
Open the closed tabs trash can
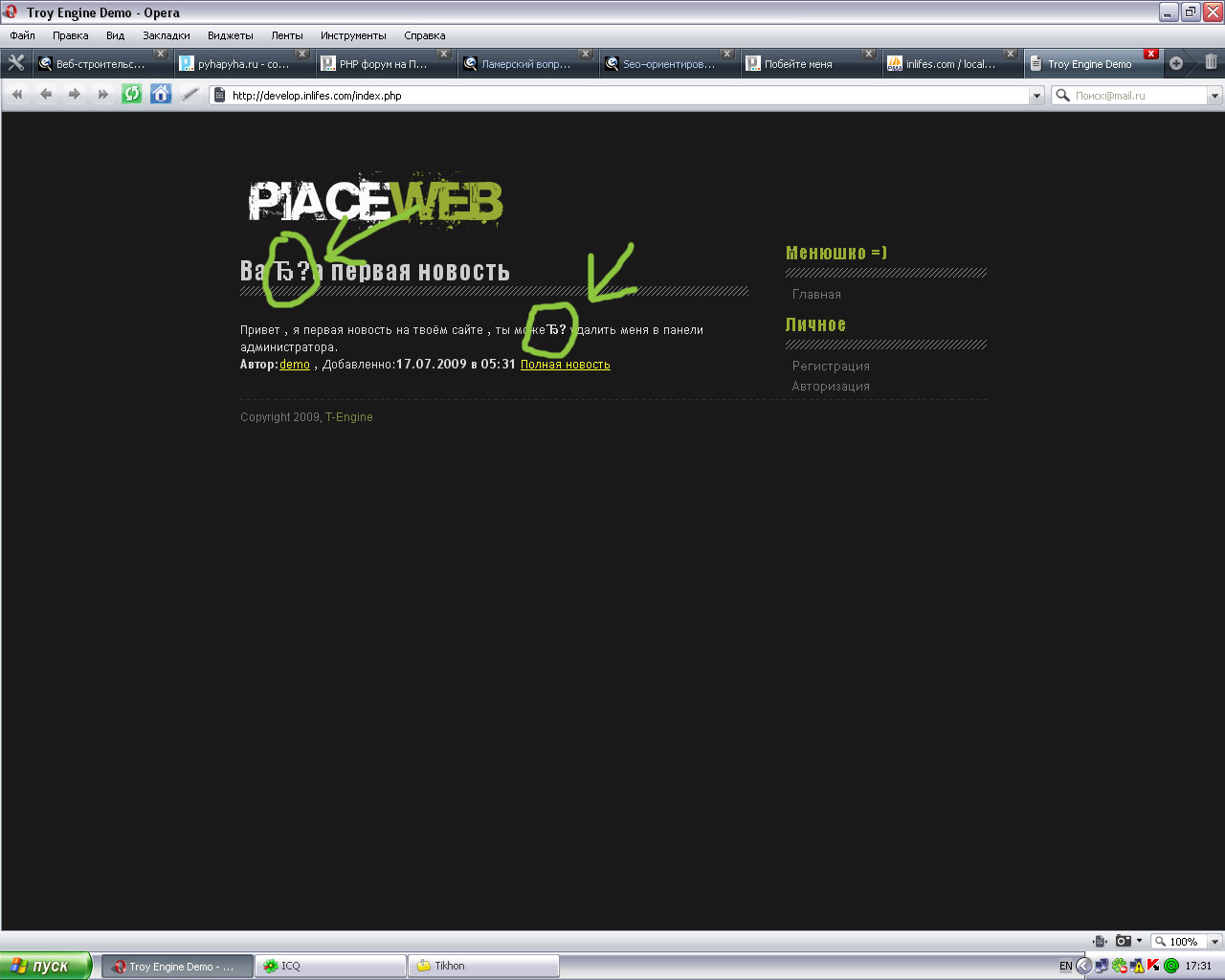pos(1211,62)
